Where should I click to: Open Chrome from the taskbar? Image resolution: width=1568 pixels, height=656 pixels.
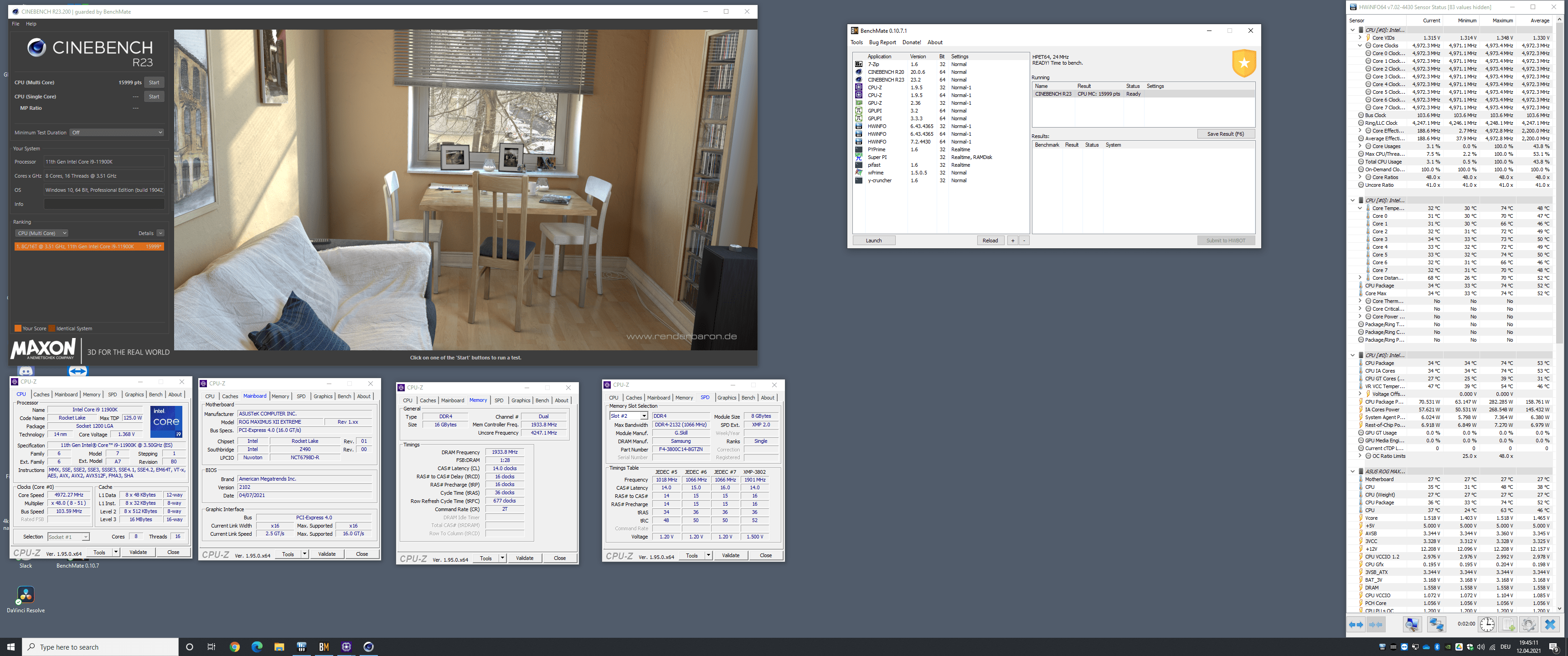click(x=234, y=647)
